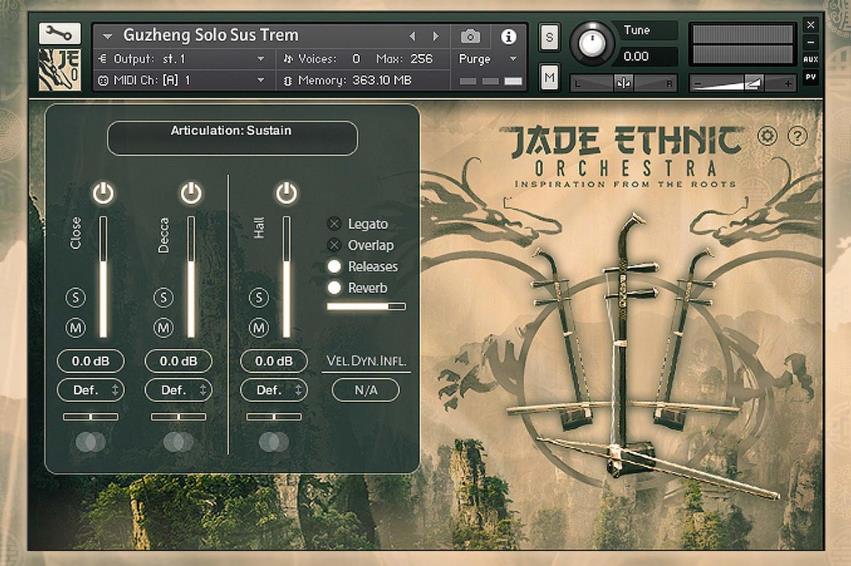
Task: Open the Guzheng Solo Sus Trem preset menu
Action: tap(107, 36)
